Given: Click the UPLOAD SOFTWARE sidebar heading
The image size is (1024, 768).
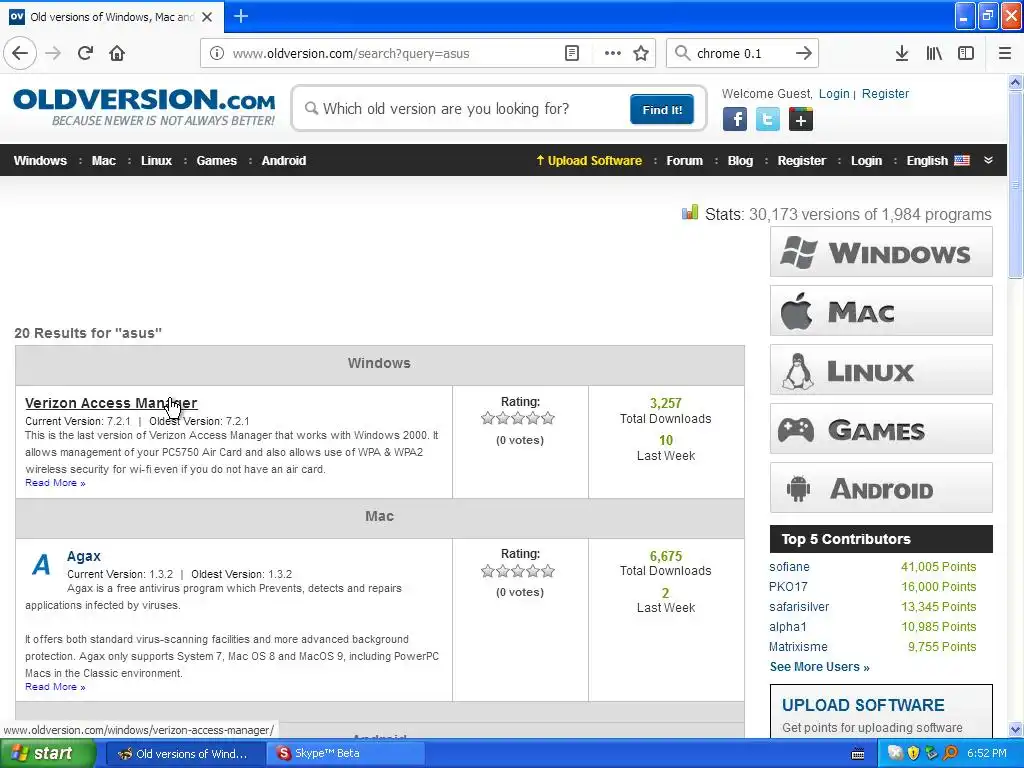Looking at the screenshot, I should 863,705.
